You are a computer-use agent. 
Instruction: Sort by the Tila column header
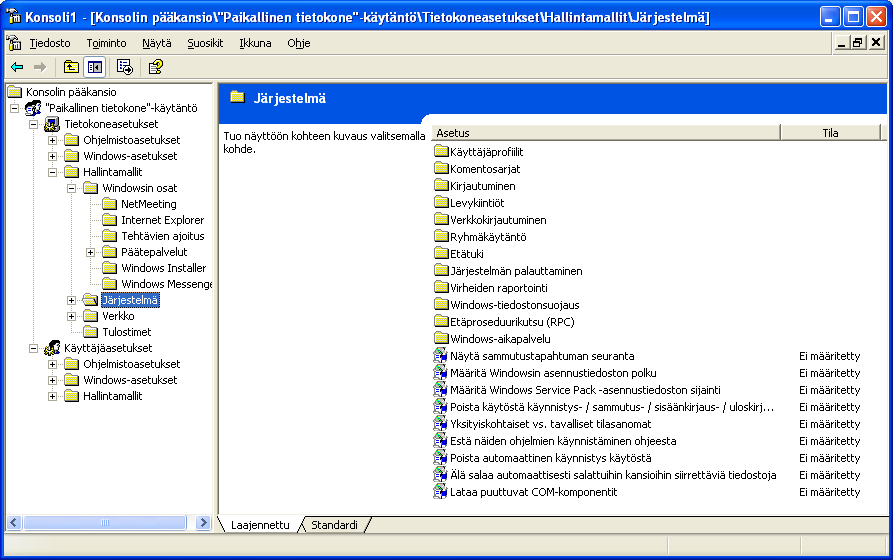[x=830, y=133]
